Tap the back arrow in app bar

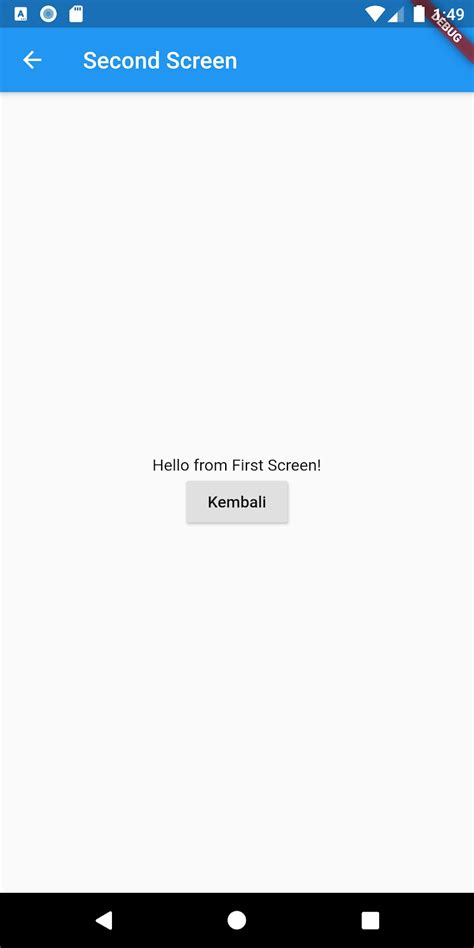[x=32, y=60]
